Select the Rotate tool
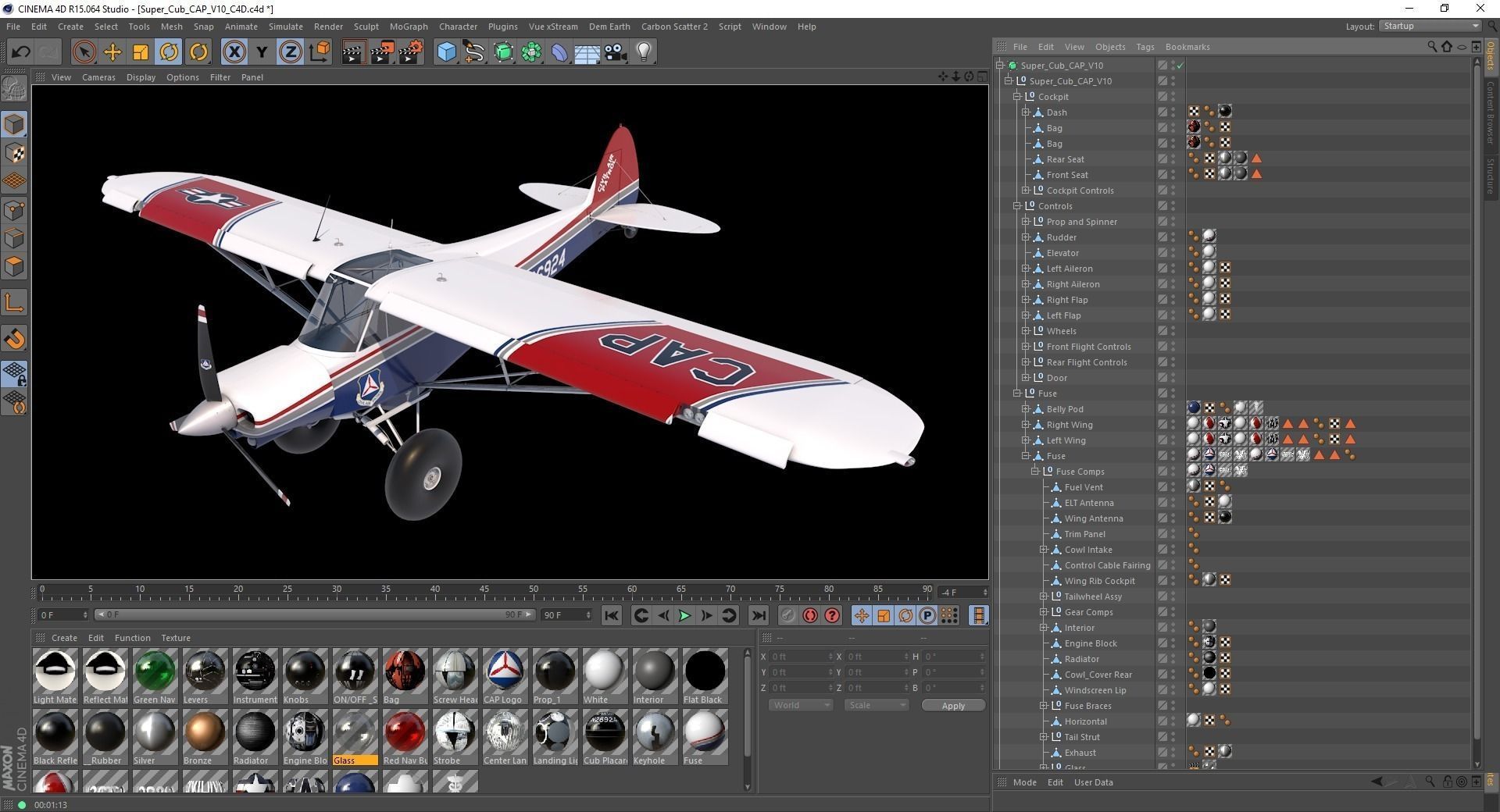This screenshot has height=812, width=1500. tap(169, 52)
